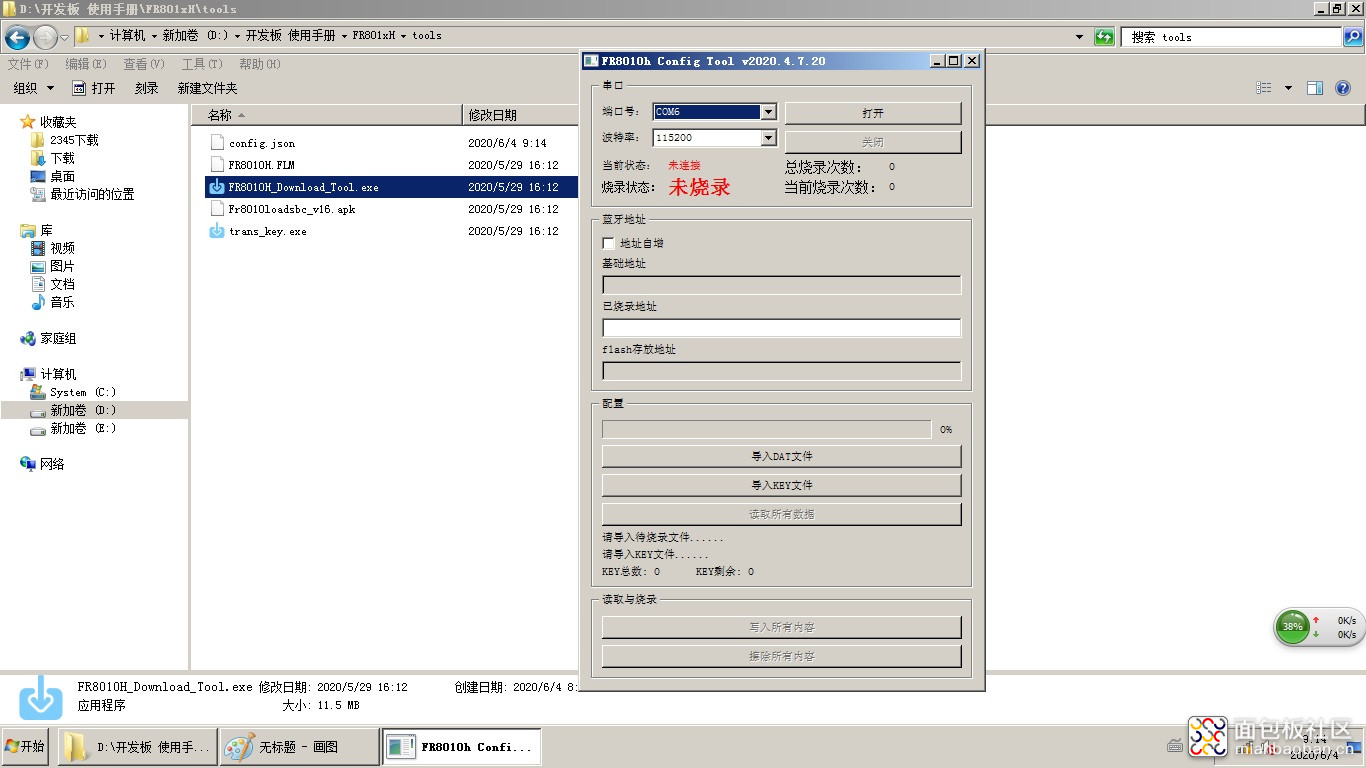Select config.json file icon
This screenshot has width=1366, height=768.
[x=217, y=143]
